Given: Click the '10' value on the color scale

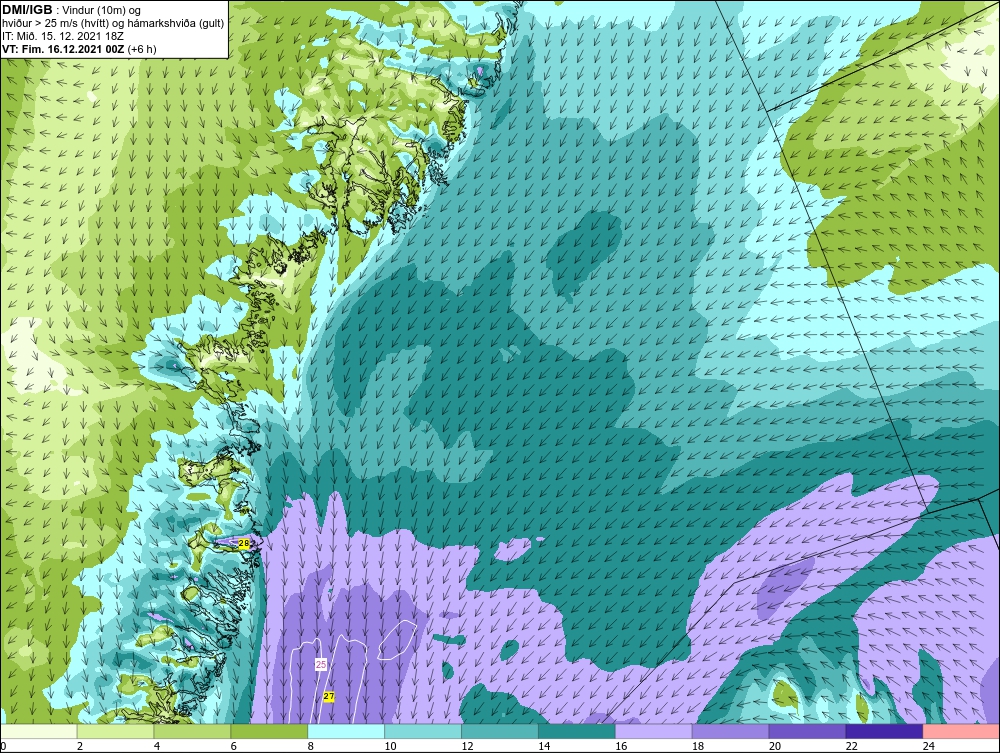Looking at the screenshot, I should 390,746.
